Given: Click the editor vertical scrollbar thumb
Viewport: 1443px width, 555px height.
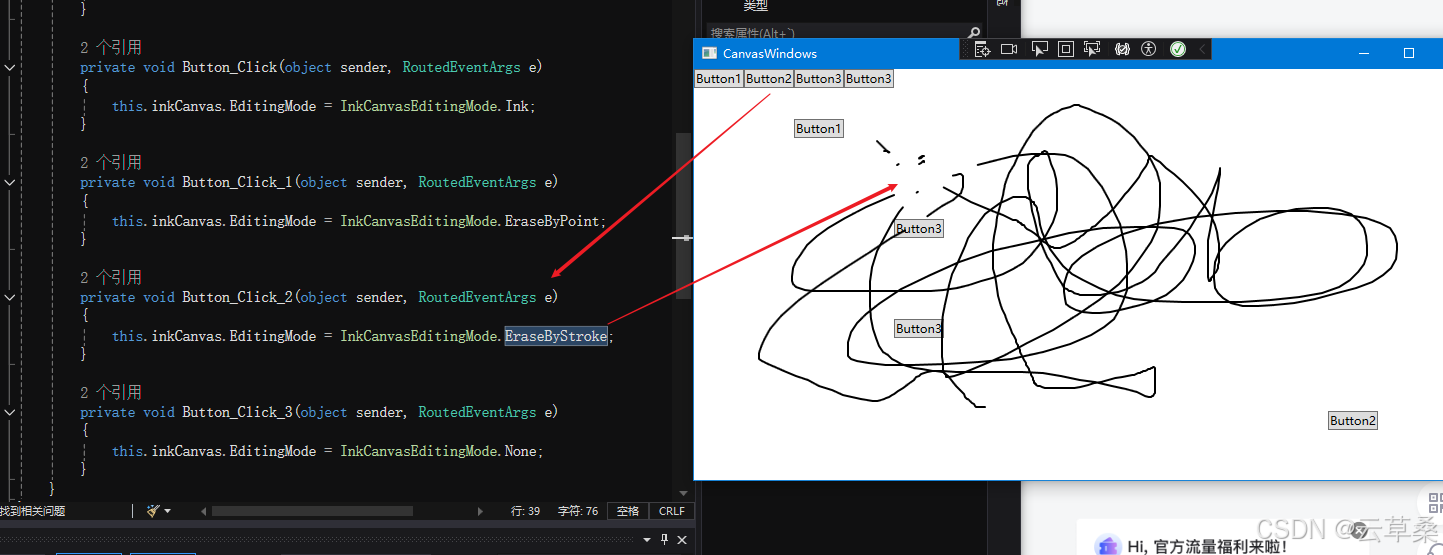Looking at the screenshot, I should point(684,215).
